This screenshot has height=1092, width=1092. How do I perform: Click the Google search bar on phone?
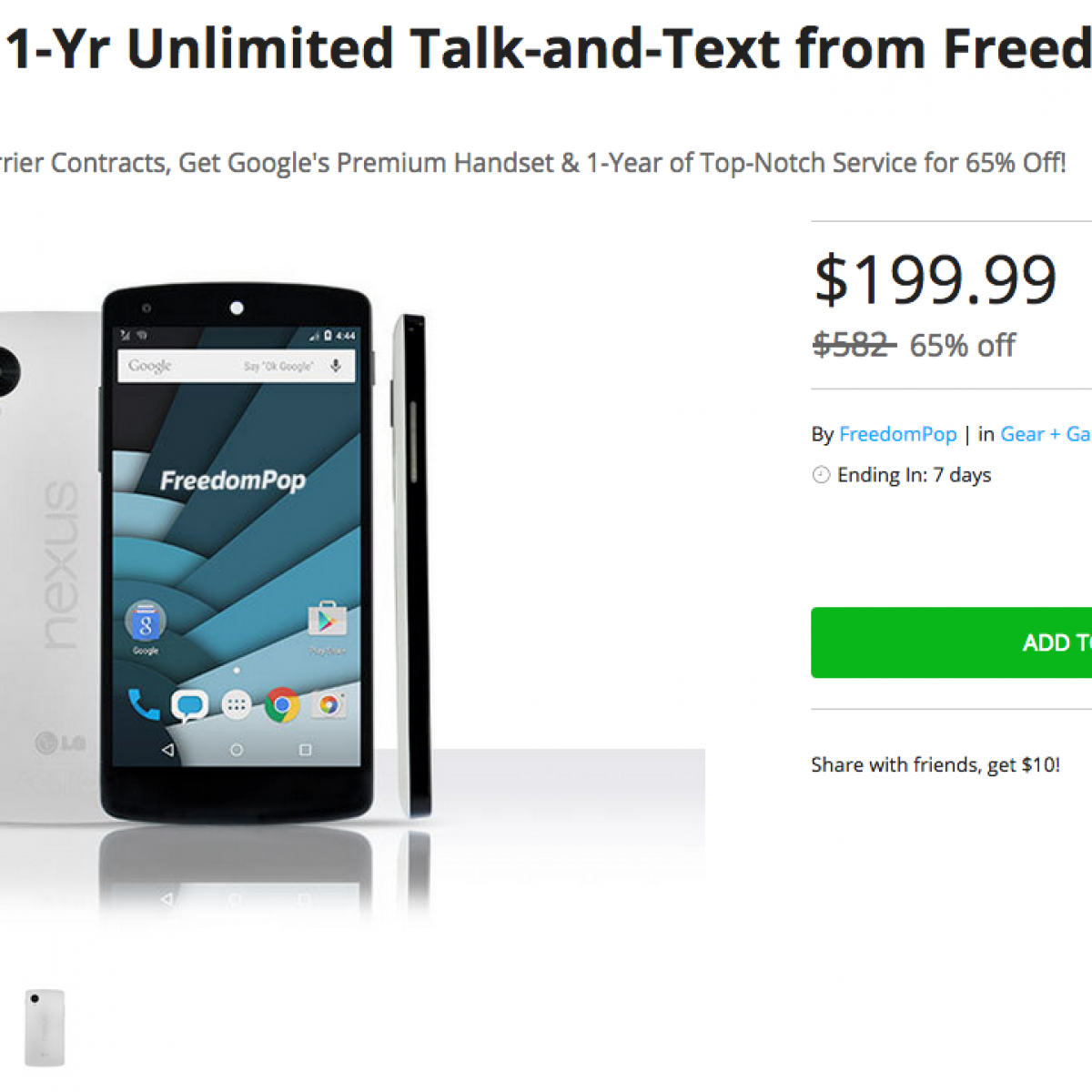point(218,366)
